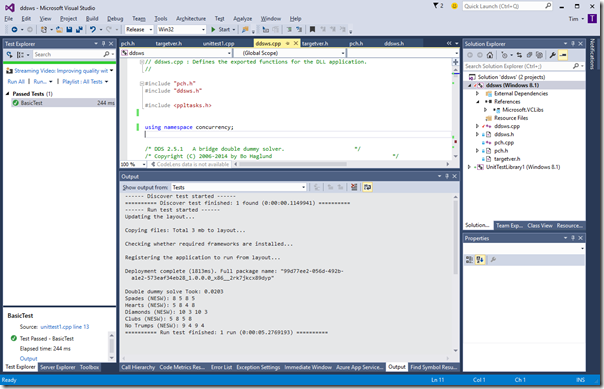Toggle Preview Selected Items in Solution Explorer
Screen dimensions: 604x389
563,55
